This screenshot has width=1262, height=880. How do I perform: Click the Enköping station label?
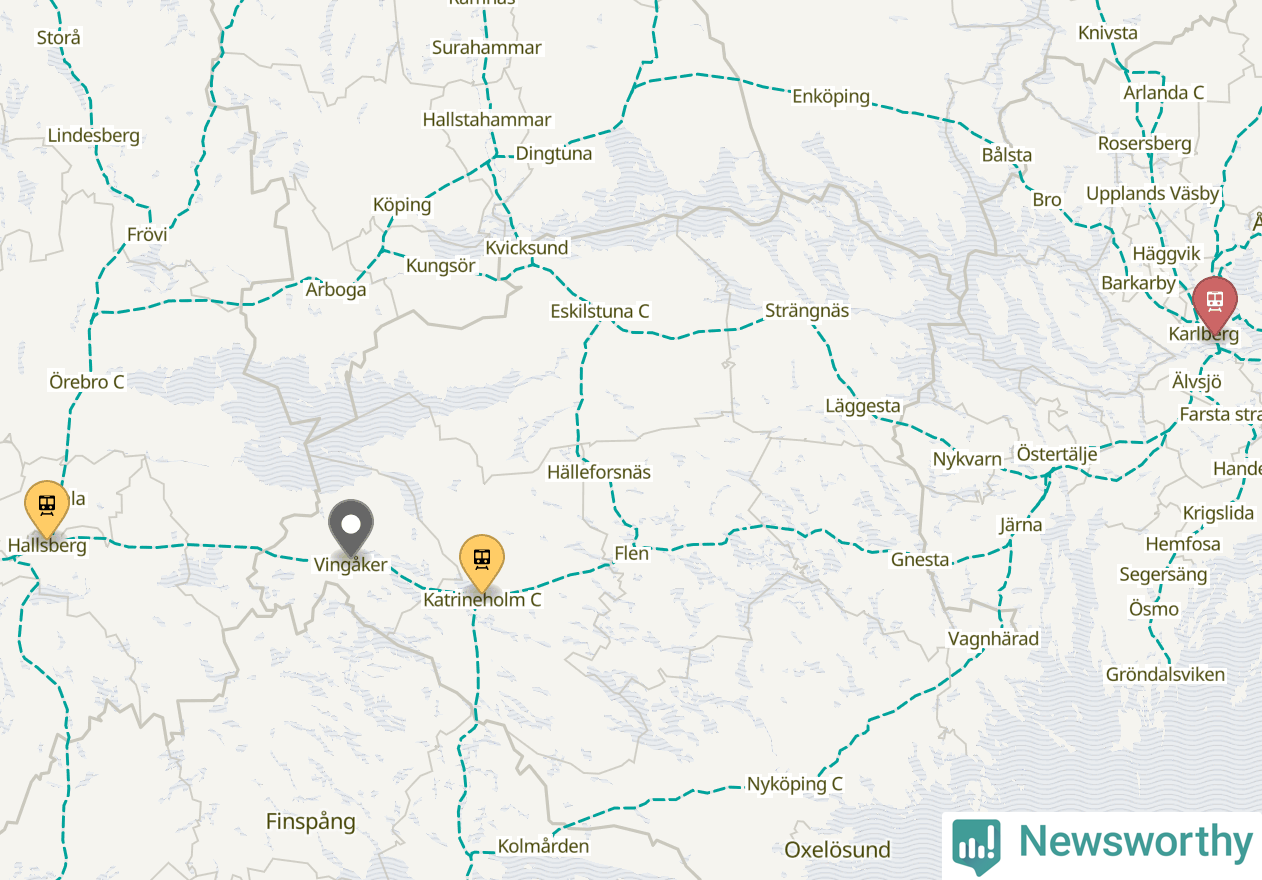coord(831,97)
